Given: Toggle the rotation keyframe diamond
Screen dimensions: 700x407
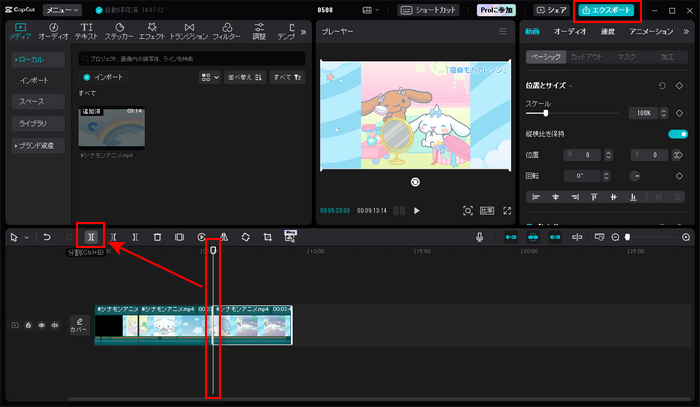Looking at the screenshot, I should 679,176.
